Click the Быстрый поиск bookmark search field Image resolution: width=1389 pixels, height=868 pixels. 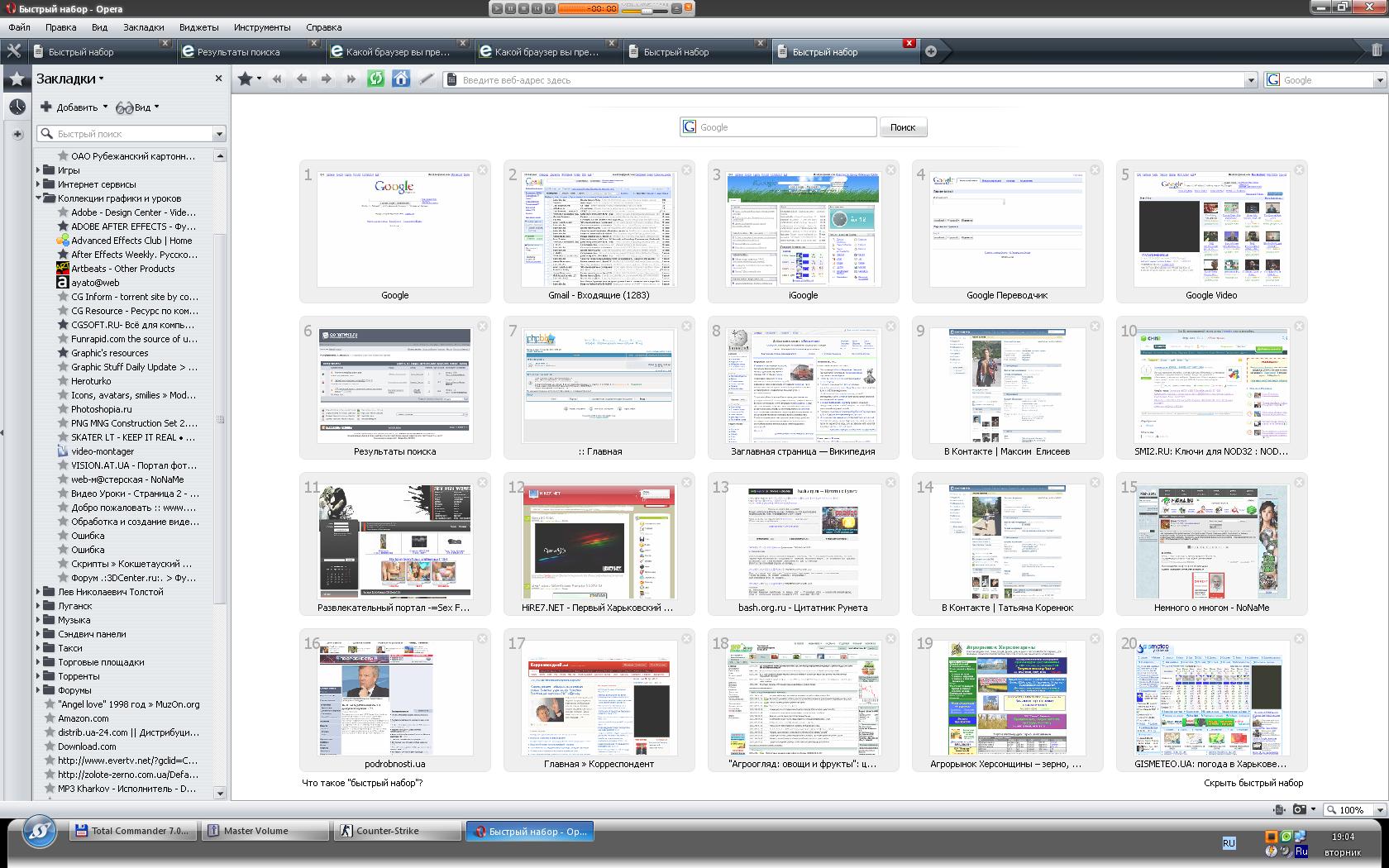tap(125, 133)
